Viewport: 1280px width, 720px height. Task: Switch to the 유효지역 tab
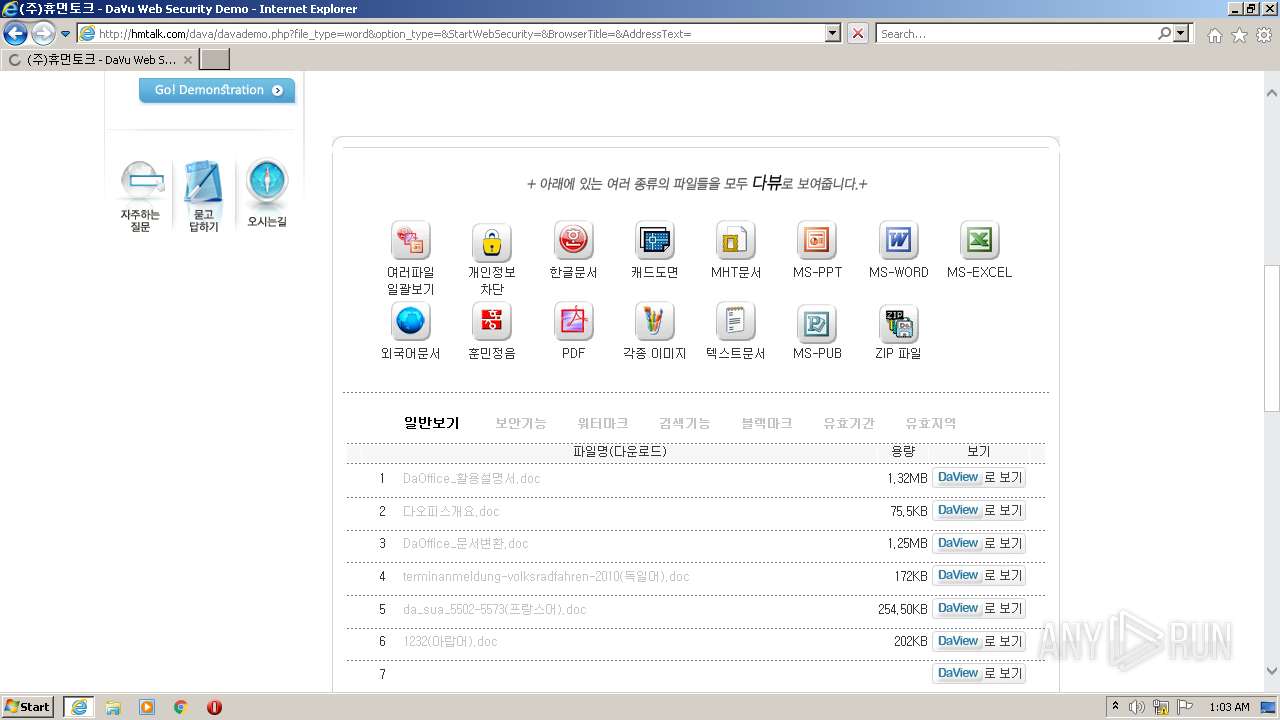(931, 424)
